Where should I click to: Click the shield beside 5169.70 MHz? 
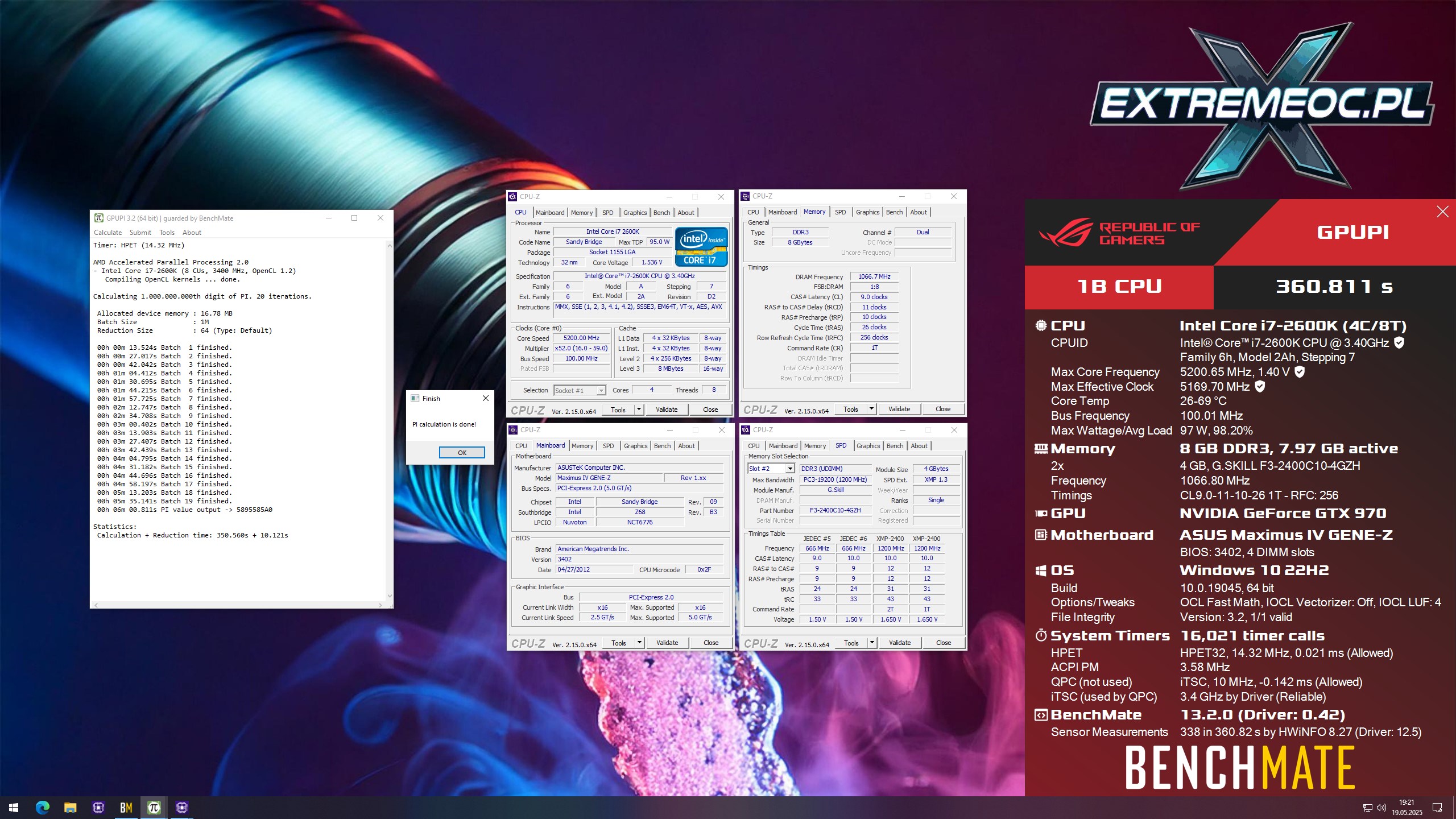(1260, 387)
